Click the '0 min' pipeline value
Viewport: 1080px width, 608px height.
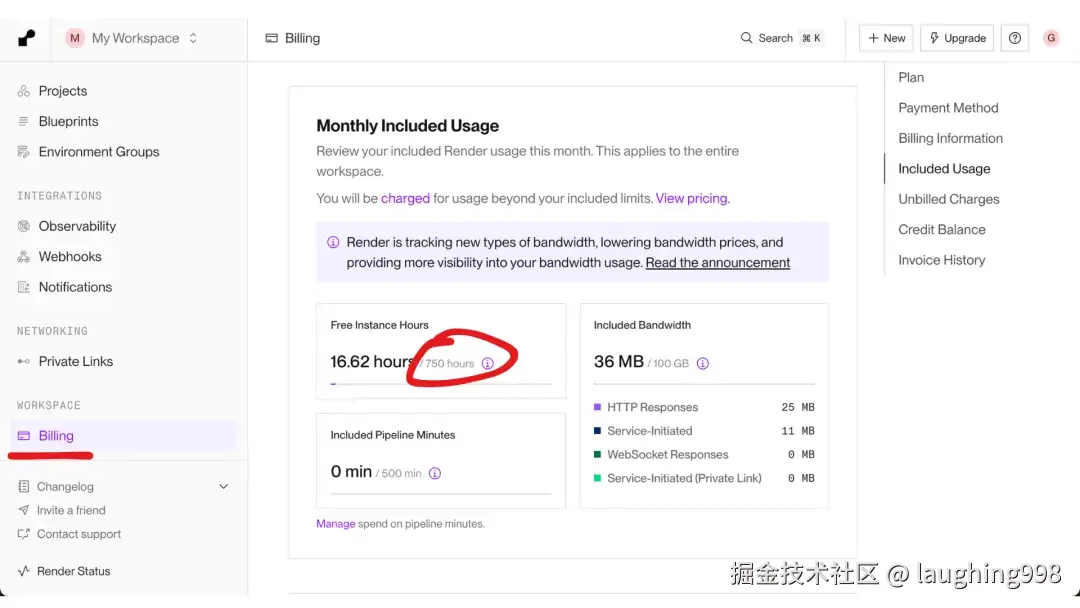point(351,472)
